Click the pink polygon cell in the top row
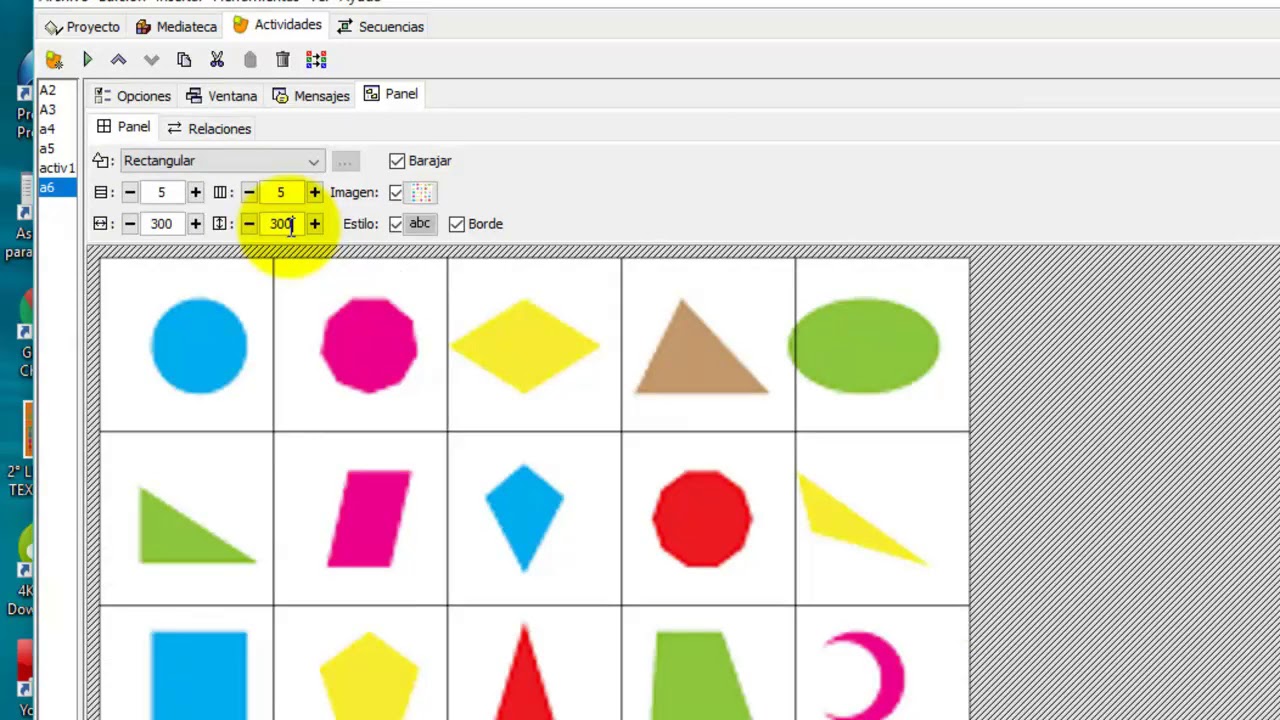The height and width of the screenshot is (720, 1280). pyautogui.click(x=361, y=345)
